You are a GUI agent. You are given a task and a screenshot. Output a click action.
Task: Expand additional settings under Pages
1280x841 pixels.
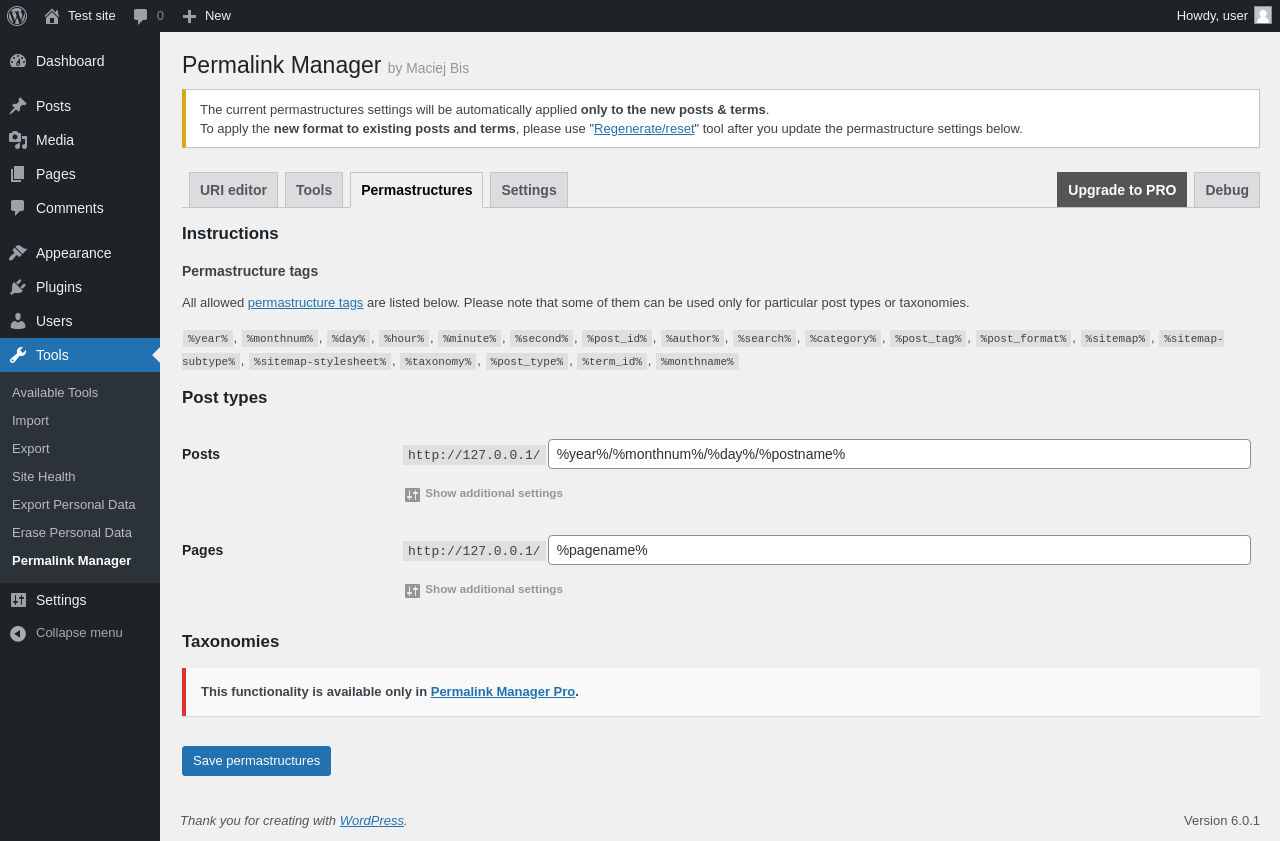493,589
